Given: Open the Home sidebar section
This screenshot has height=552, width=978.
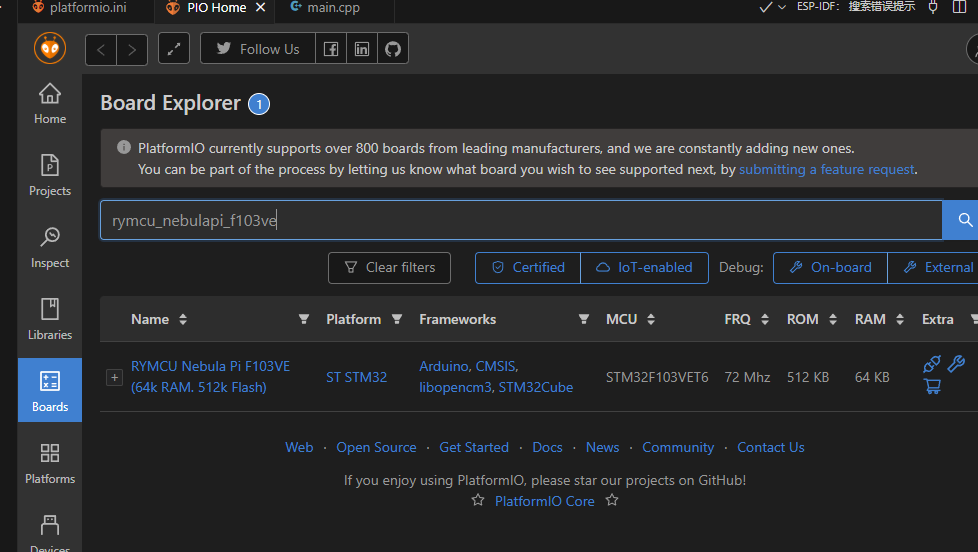Looking at the screenshot, I should (49, 104).
